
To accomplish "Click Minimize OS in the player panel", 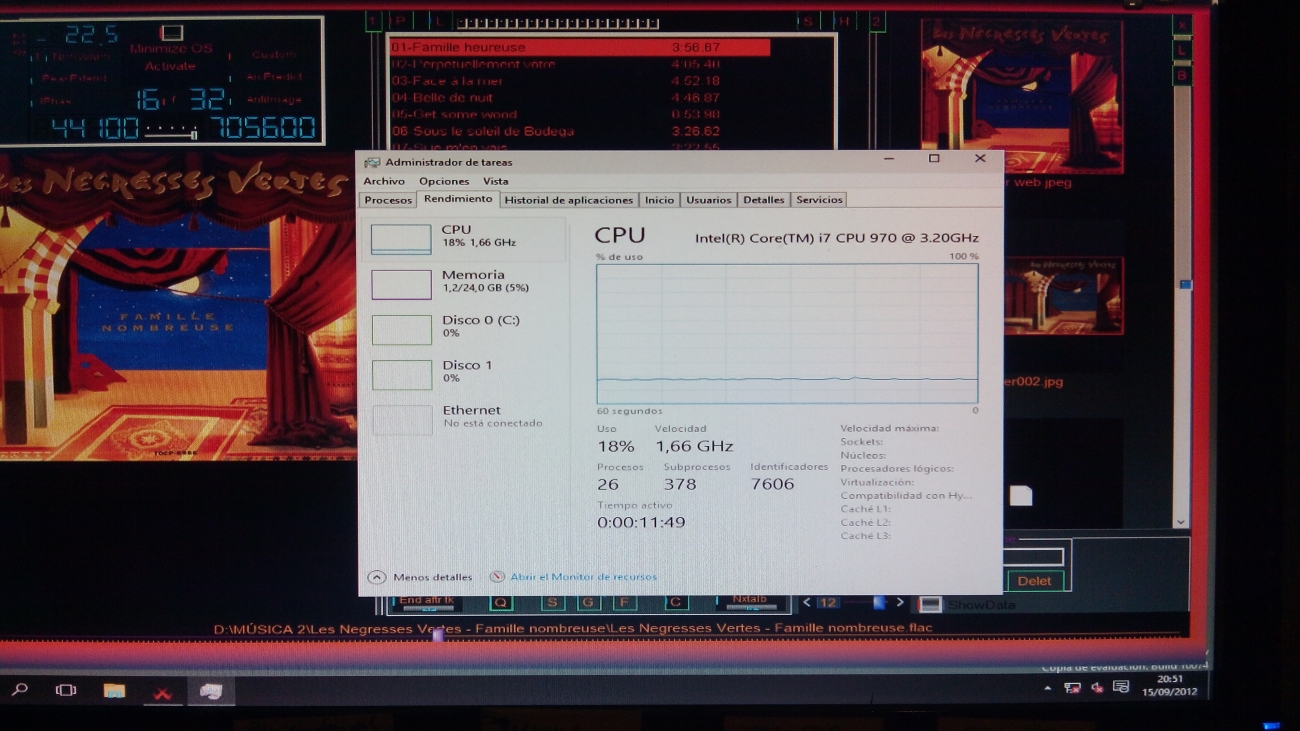I will 171,49.
